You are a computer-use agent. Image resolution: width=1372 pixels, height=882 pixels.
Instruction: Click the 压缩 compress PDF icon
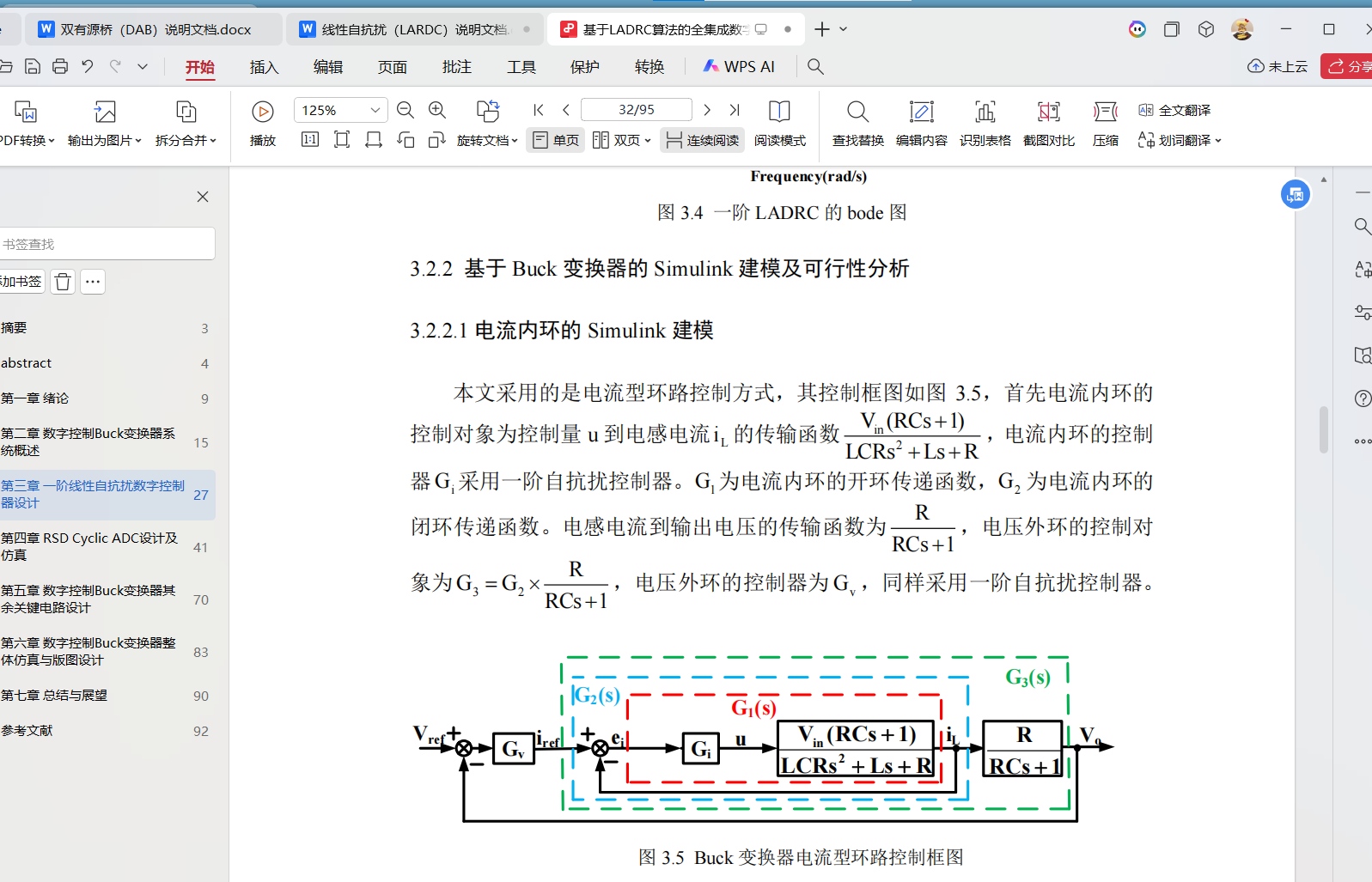pyautogui.click(x=1106, y=122)
